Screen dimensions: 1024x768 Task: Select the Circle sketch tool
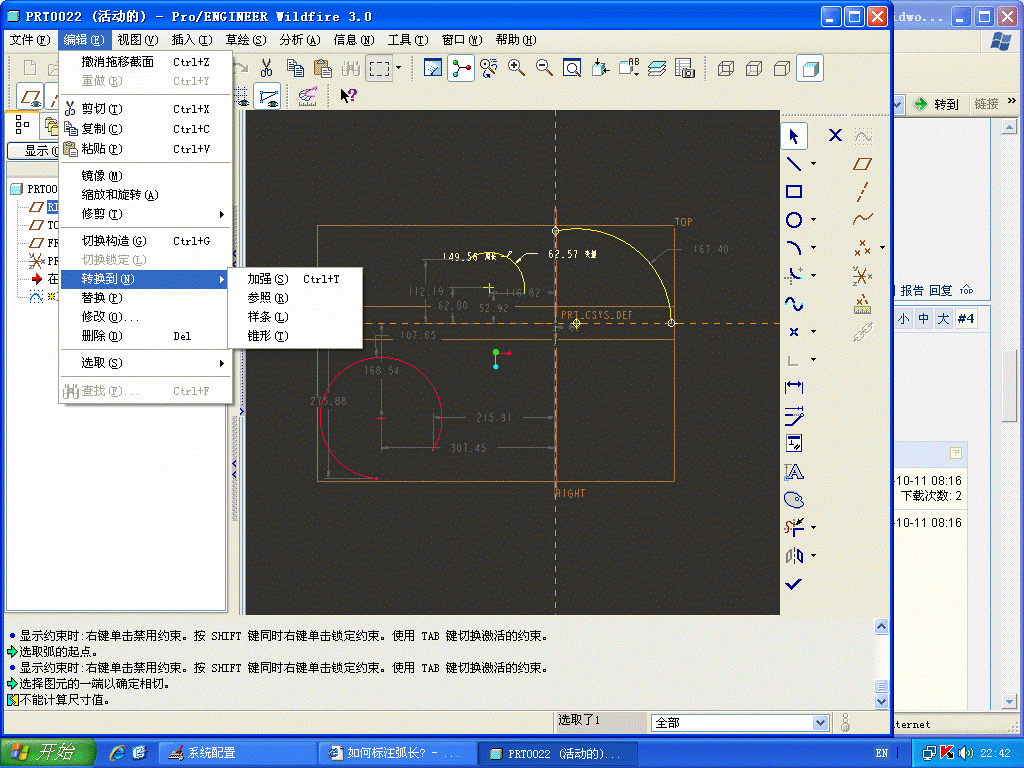(793, 220)
